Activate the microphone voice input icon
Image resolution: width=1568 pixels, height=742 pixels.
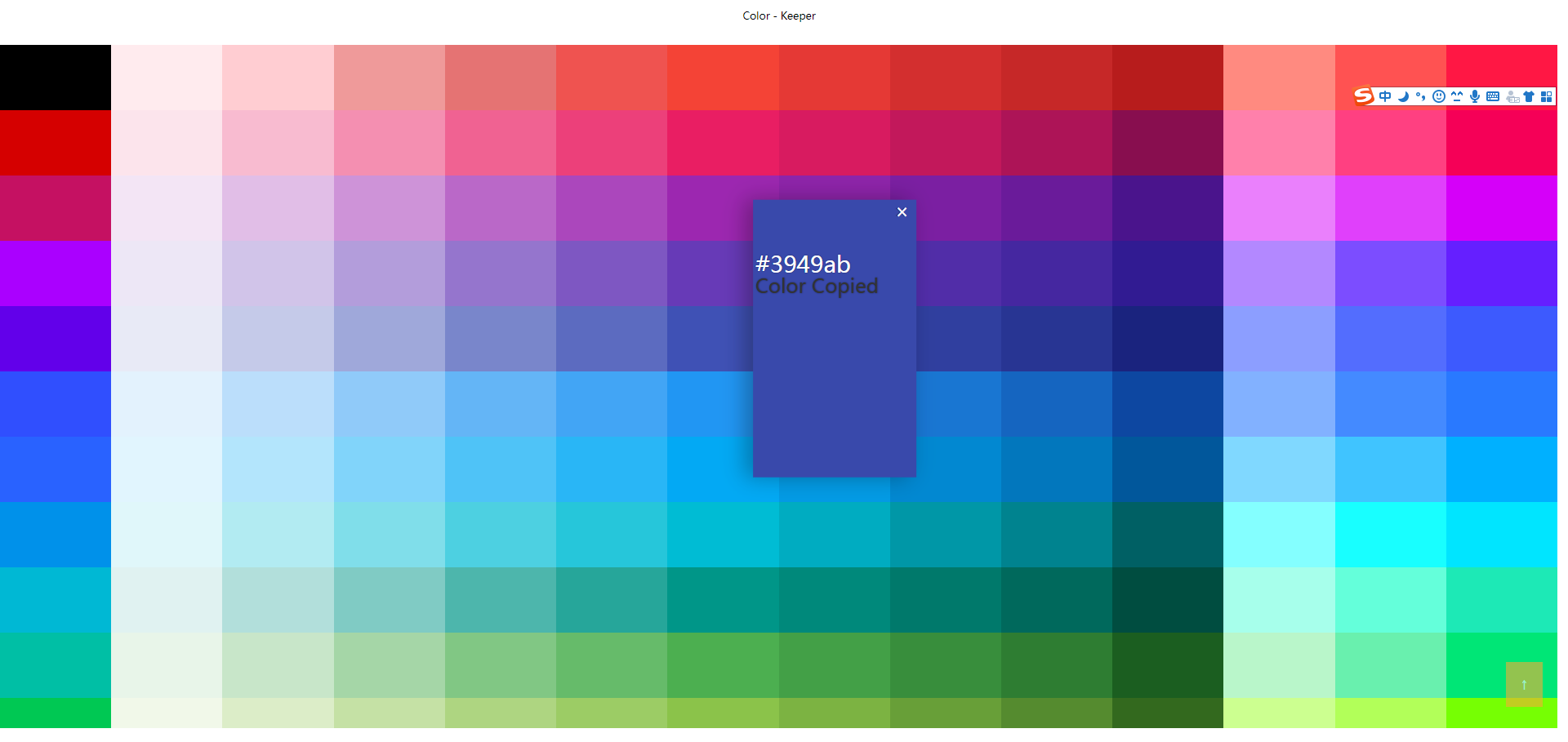1475,96
